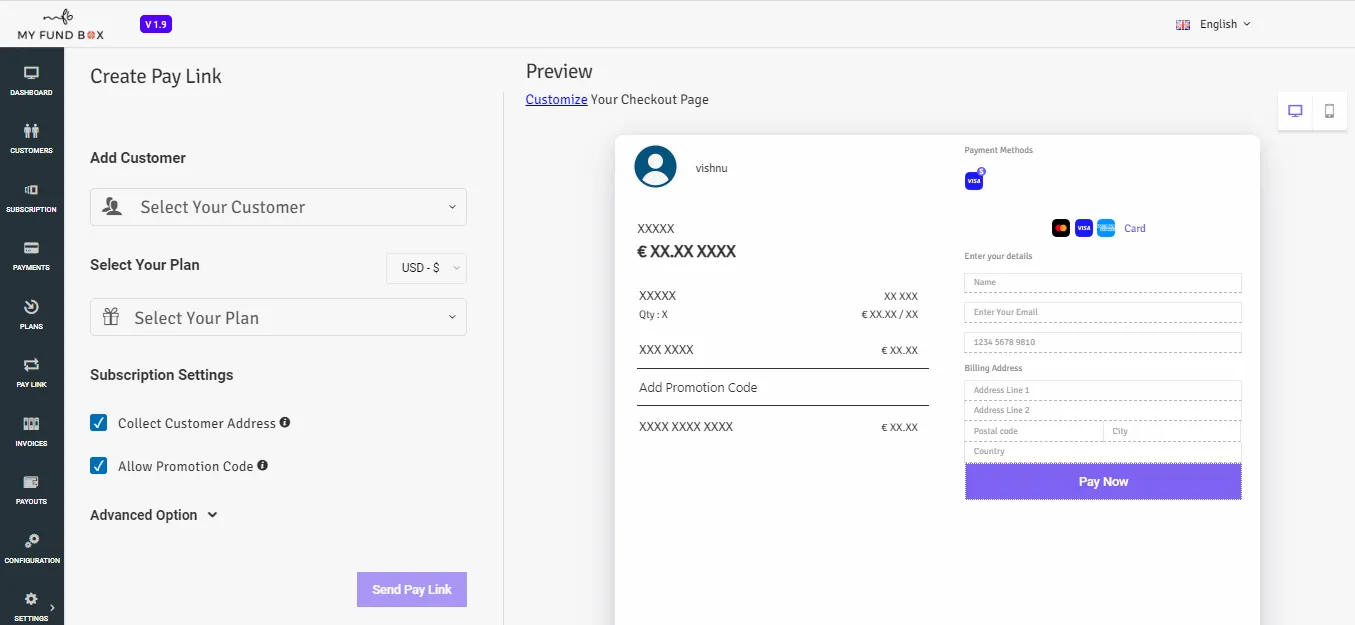This screenshot has height=625, width=1355.
Task: Click Add Promotion Code text
Action: click(698, 387)
